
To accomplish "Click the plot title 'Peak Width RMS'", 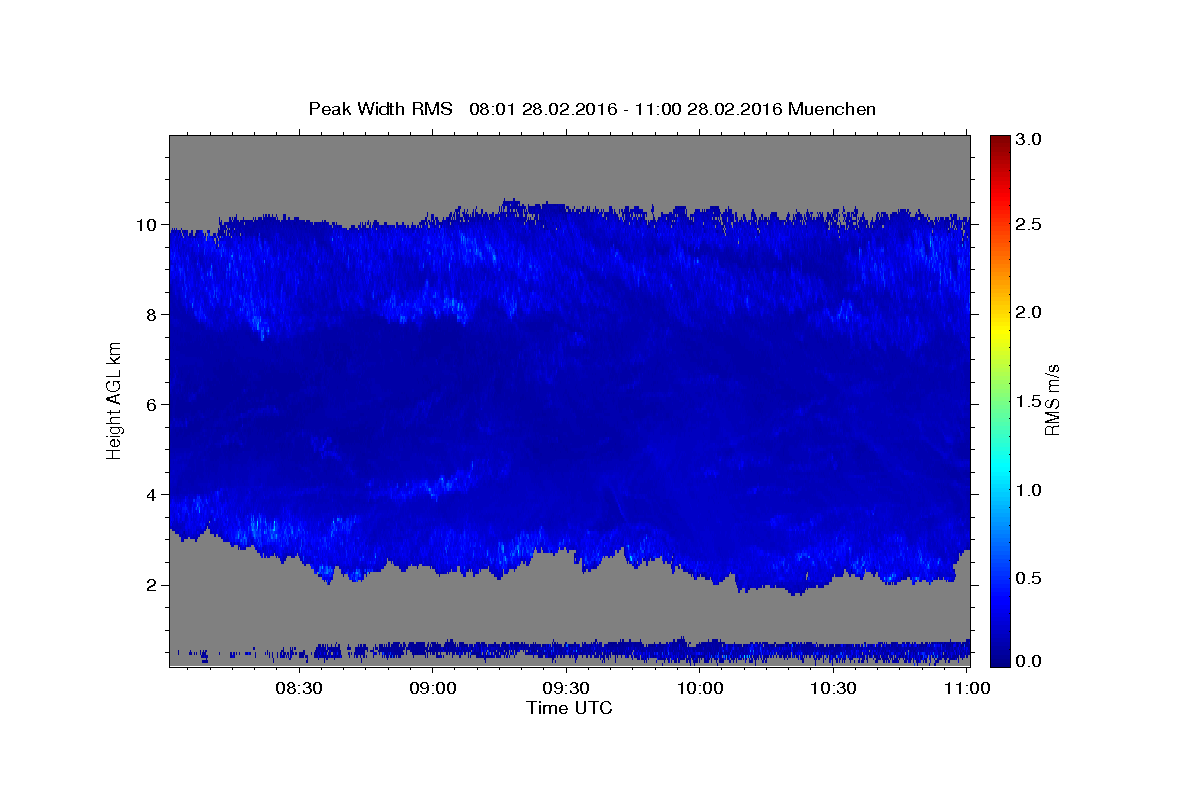I will (381, 109).
